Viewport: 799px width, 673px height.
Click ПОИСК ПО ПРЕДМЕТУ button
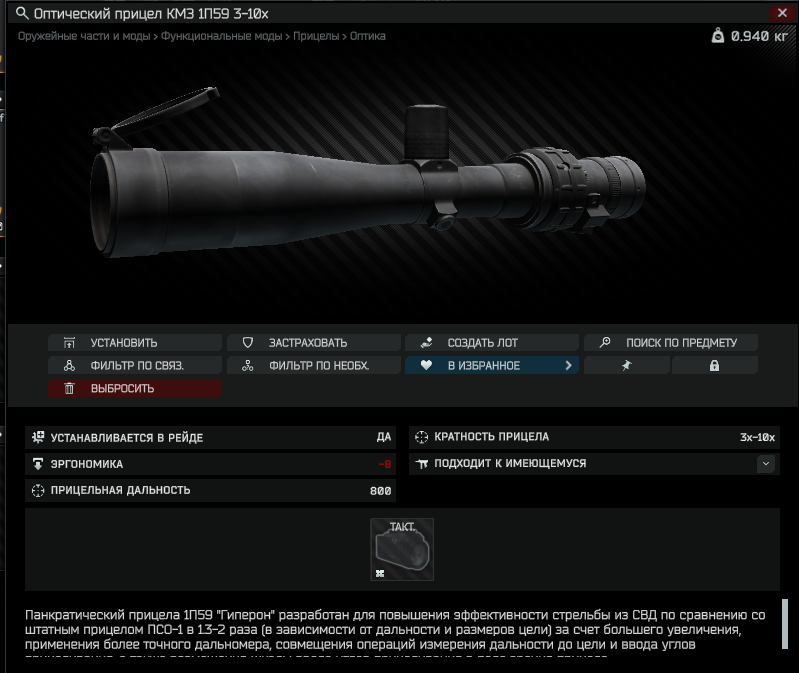pos(671,343)
